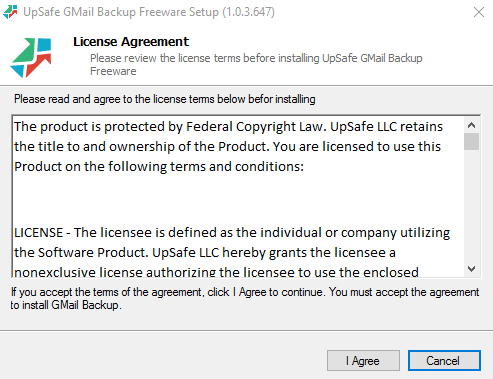The image size is (493, 379).
Task: Click the 'the title to and ownership' line
Action: coord(227,147)
